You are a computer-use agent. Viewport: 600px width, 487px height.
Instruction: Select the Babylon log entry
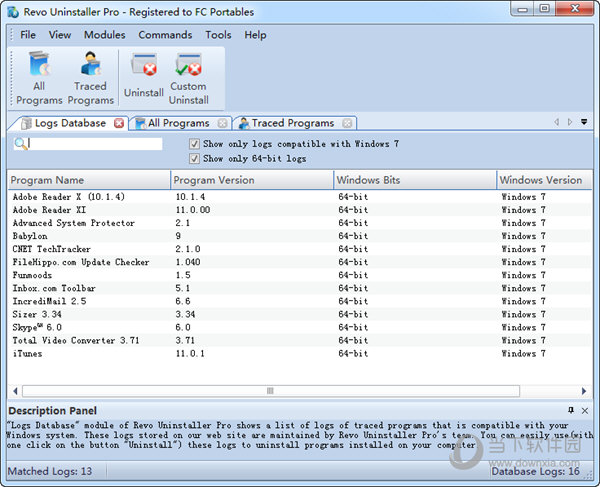pos(300,236)
